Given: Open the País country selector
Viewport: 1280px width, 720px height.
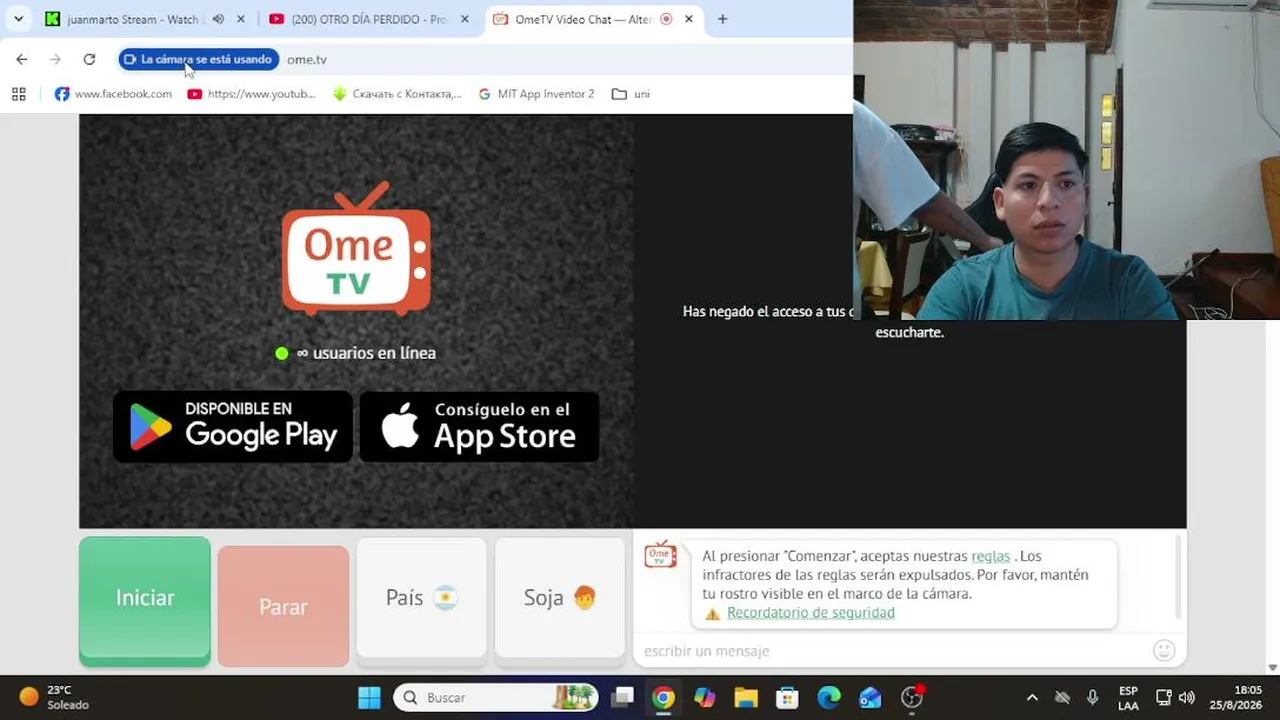Looking at the screenshot, I should point(421,599).
